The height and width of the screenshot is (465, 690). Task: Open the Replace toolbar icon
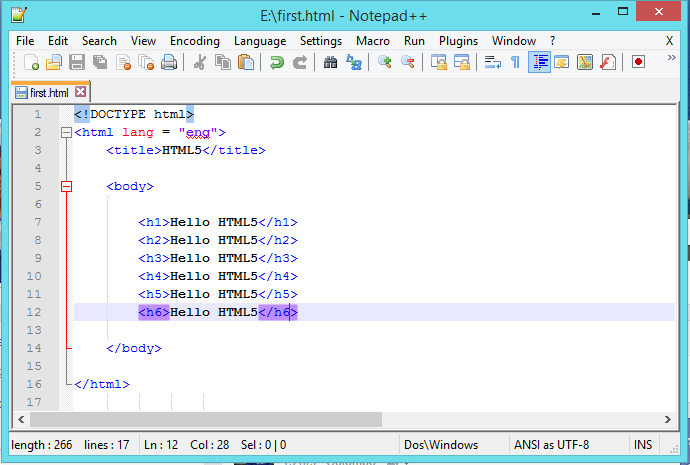(x=354, y=62)
